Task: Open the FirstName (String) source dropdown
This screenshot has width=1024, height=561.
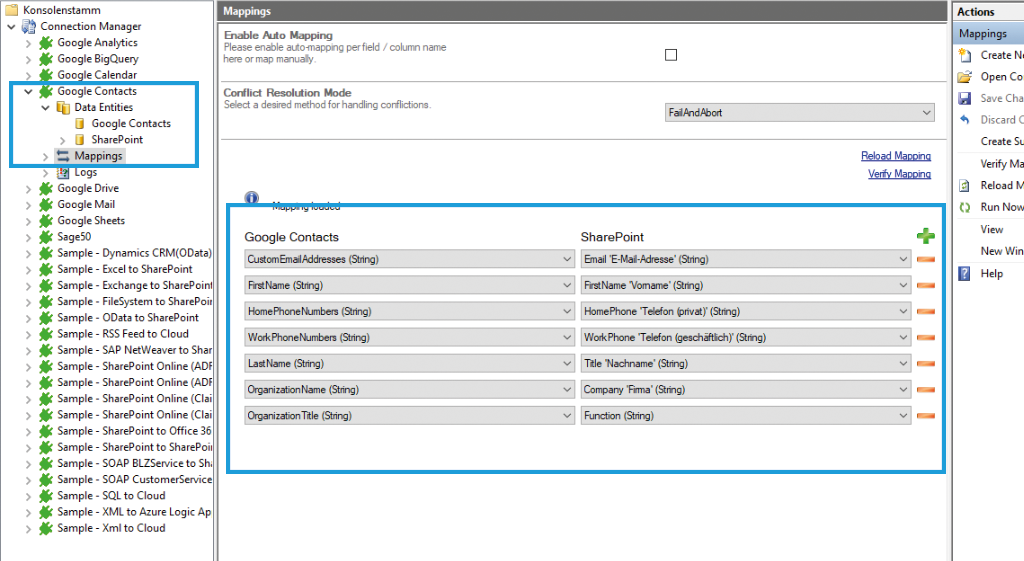Action: click(408, 285)
